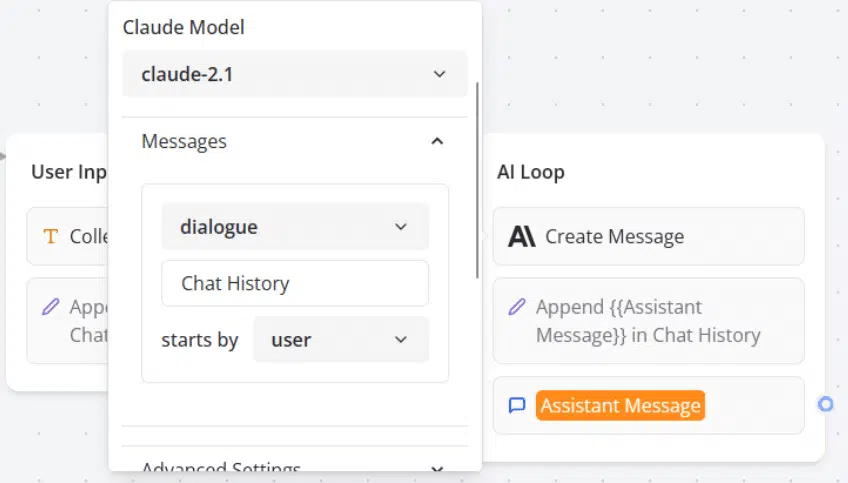Screen dimensions: 848x483
Task: Click the Messages section header label
Action: (184, 141)
